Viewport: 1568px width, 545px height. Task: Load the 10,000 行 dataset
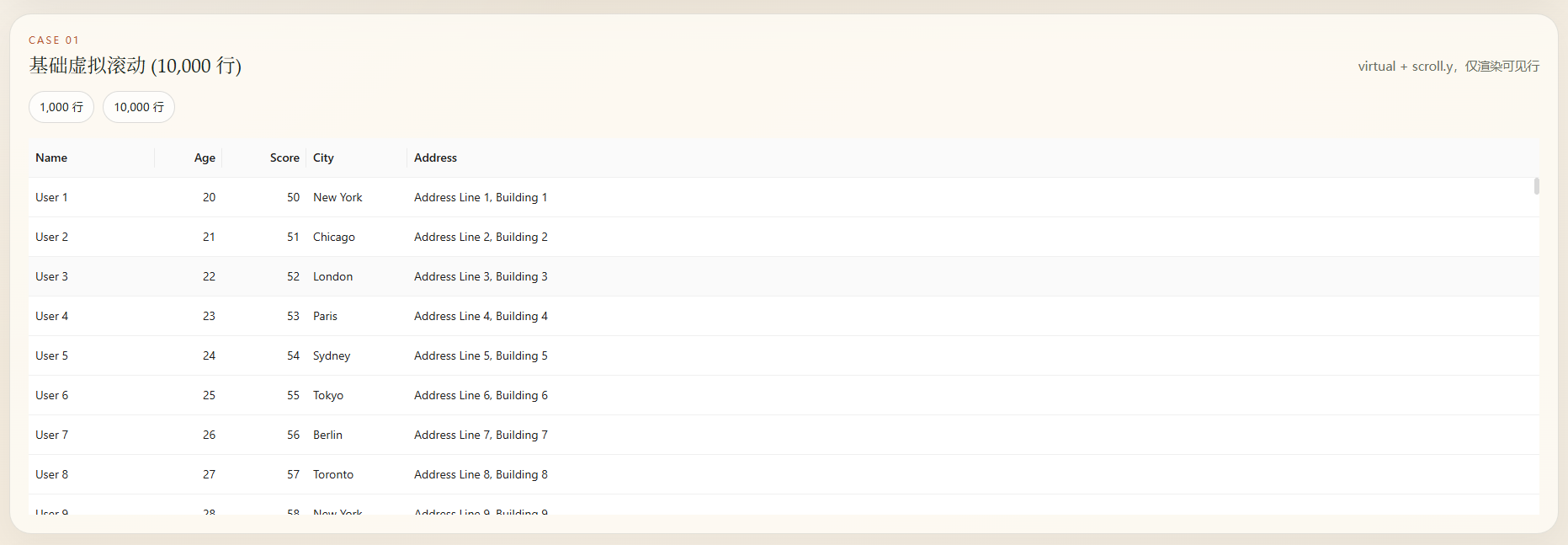139,107
